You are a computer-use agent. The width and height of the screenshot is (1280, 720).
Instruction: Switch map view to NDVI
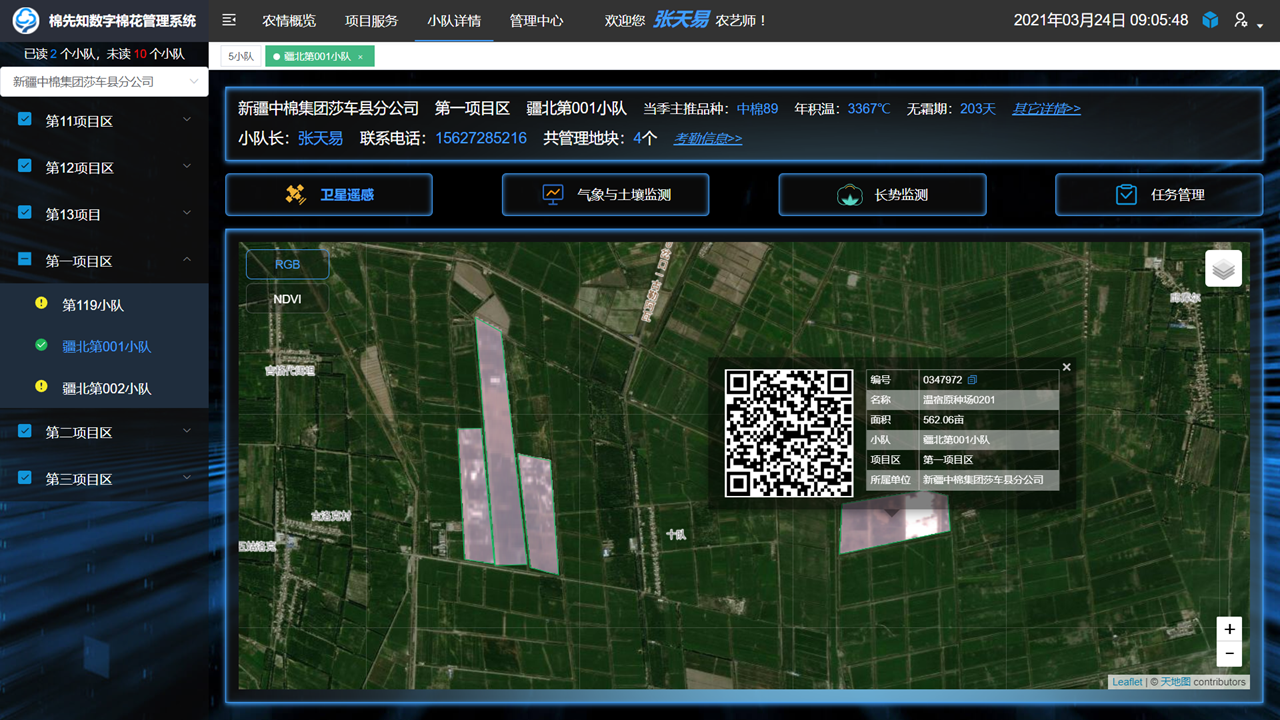click(287, 299)
